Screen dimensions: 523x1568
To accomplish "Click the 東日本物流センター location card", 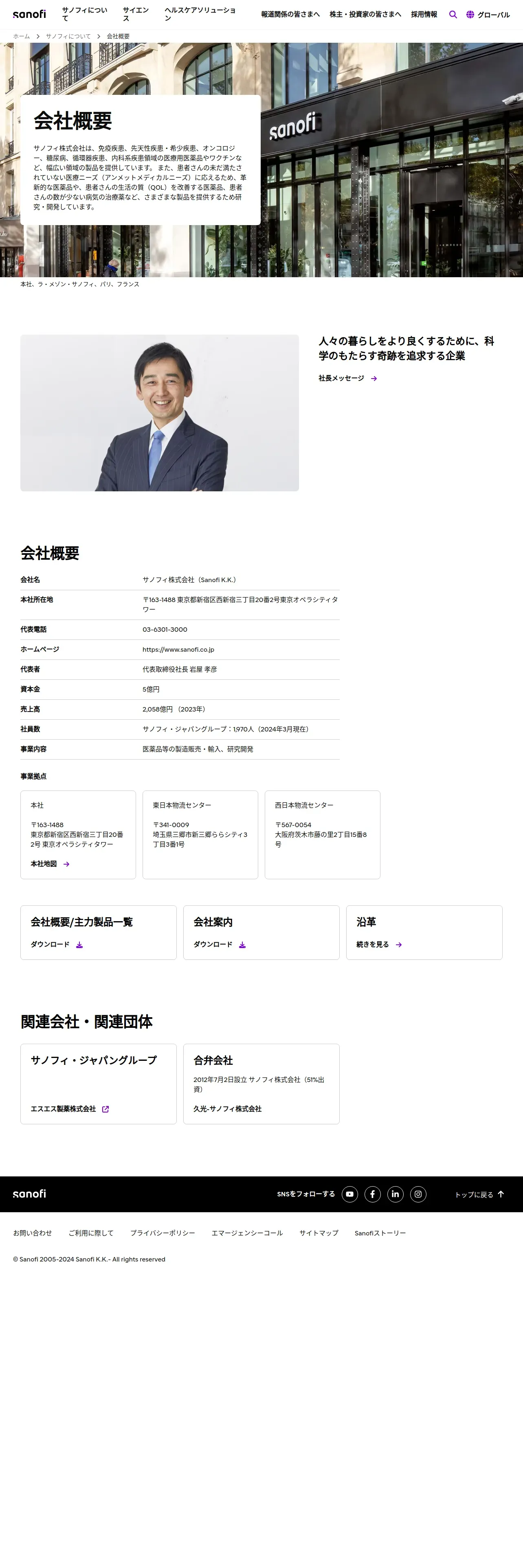I will [x=200, y=834].
